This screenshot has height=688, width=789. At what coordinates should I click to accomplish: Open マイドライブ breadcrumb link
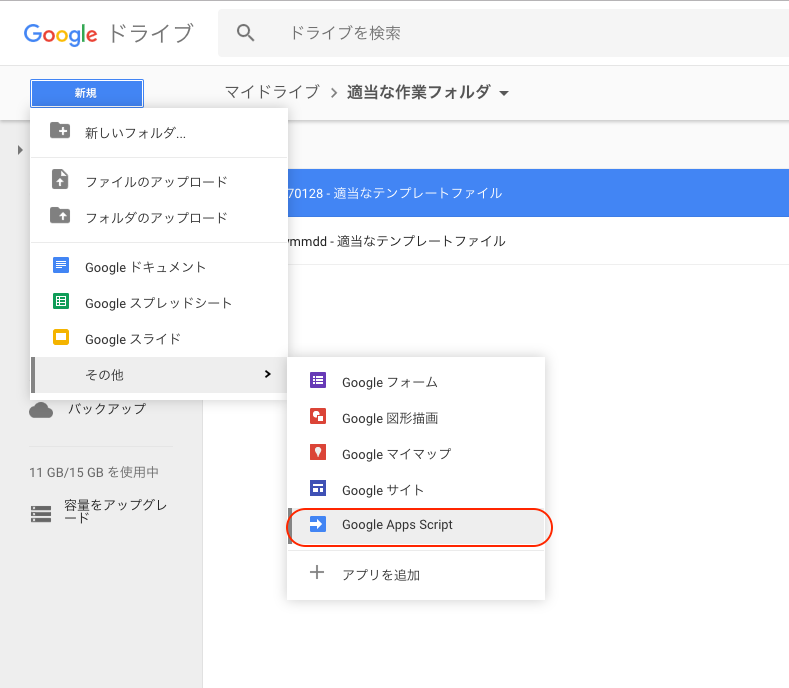coord(272,92)
